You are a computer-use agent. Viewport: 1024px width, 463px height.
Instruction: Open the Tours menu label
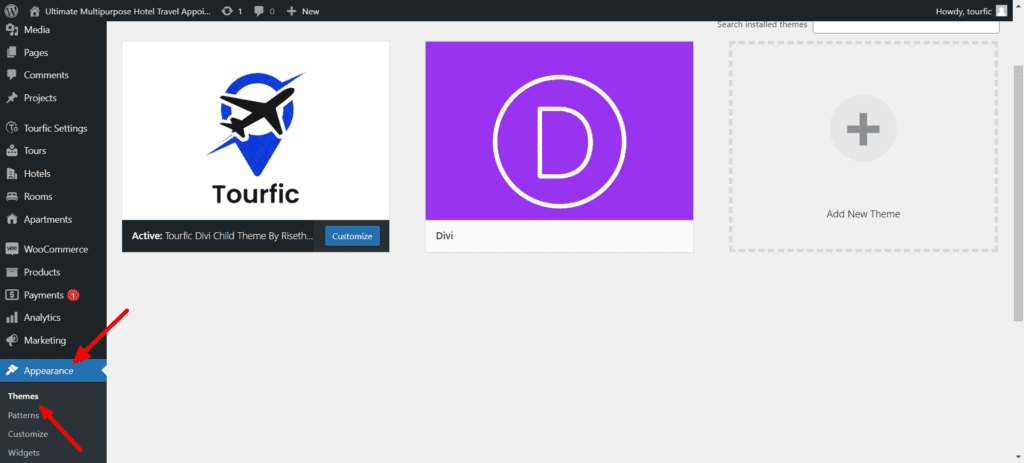(35, 151)
